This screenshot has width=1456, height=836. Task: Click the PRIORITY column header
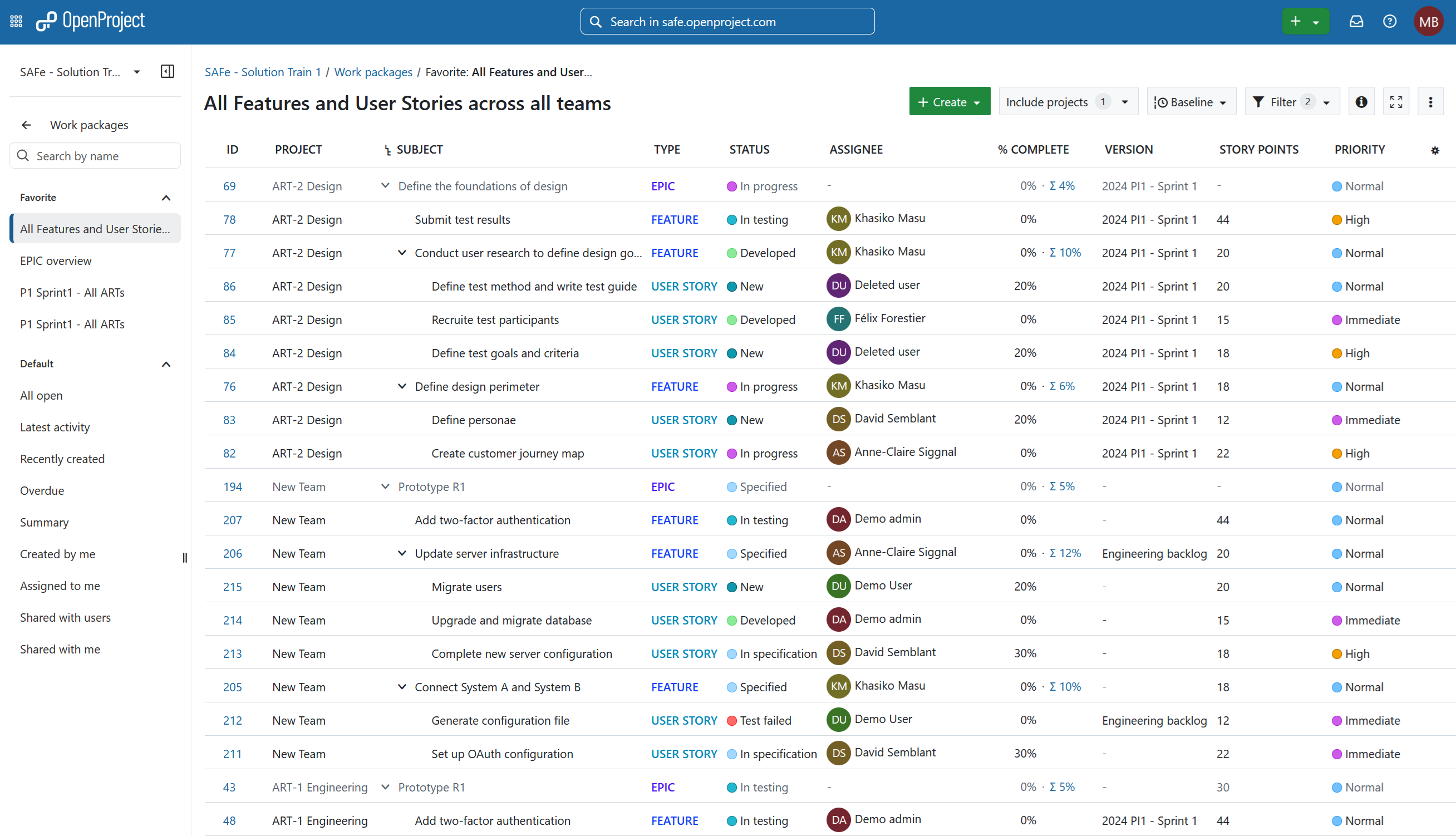coord(1360,149)
